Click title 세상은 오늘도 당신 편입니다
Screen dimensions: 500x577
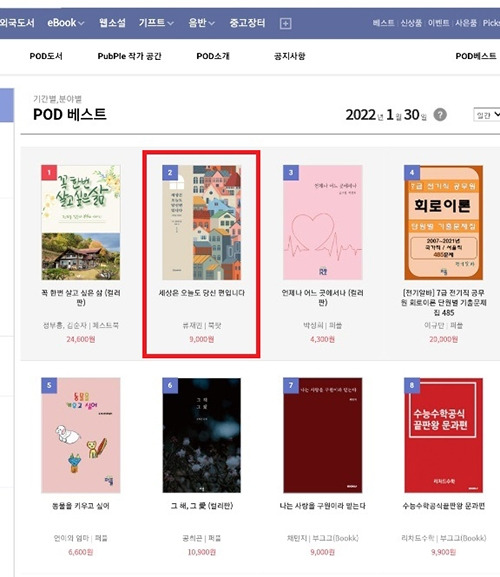[202, 293]
